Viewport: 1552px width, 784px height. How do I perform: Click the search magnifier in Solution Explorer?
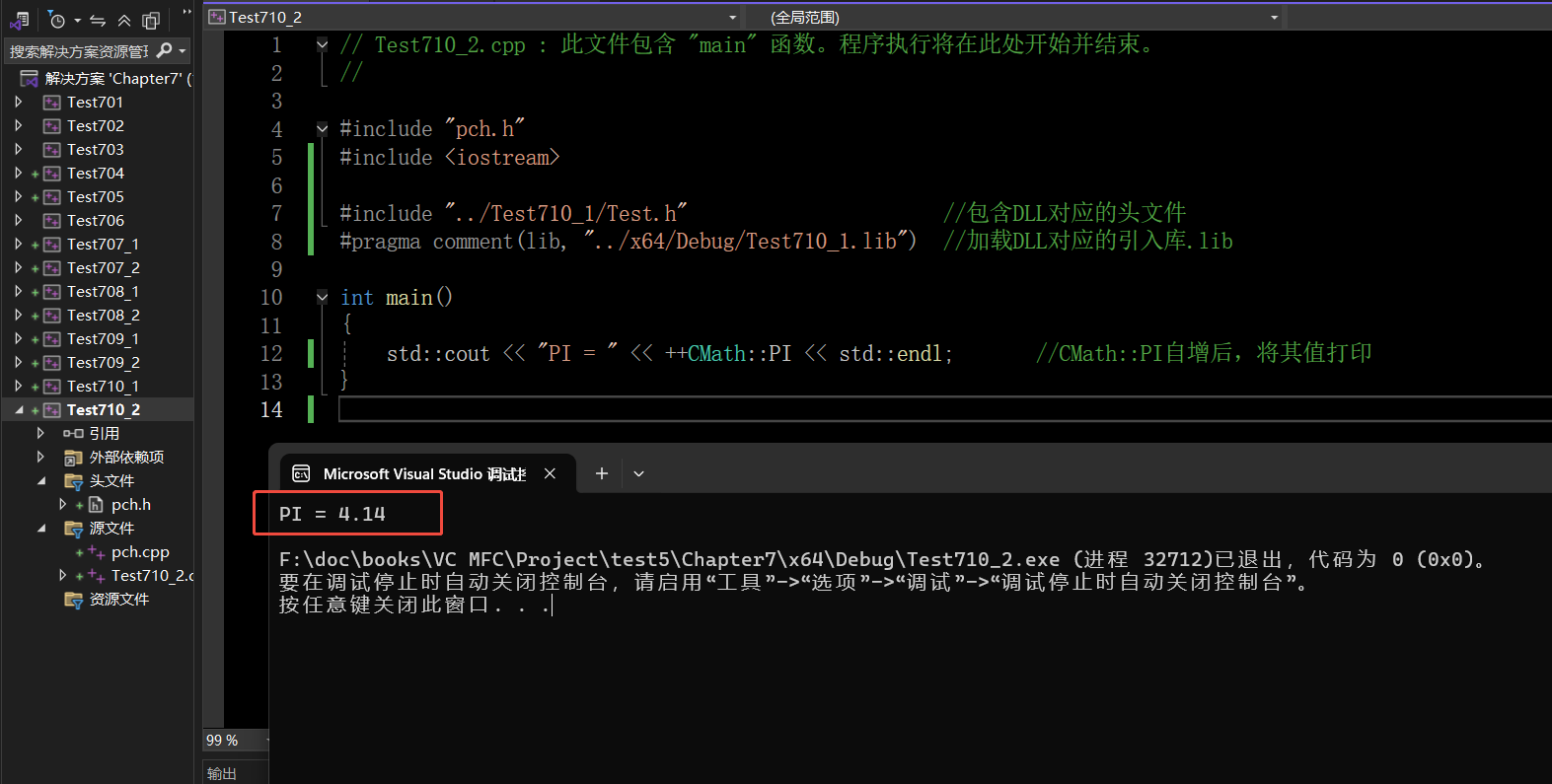[x=165, y=50]
